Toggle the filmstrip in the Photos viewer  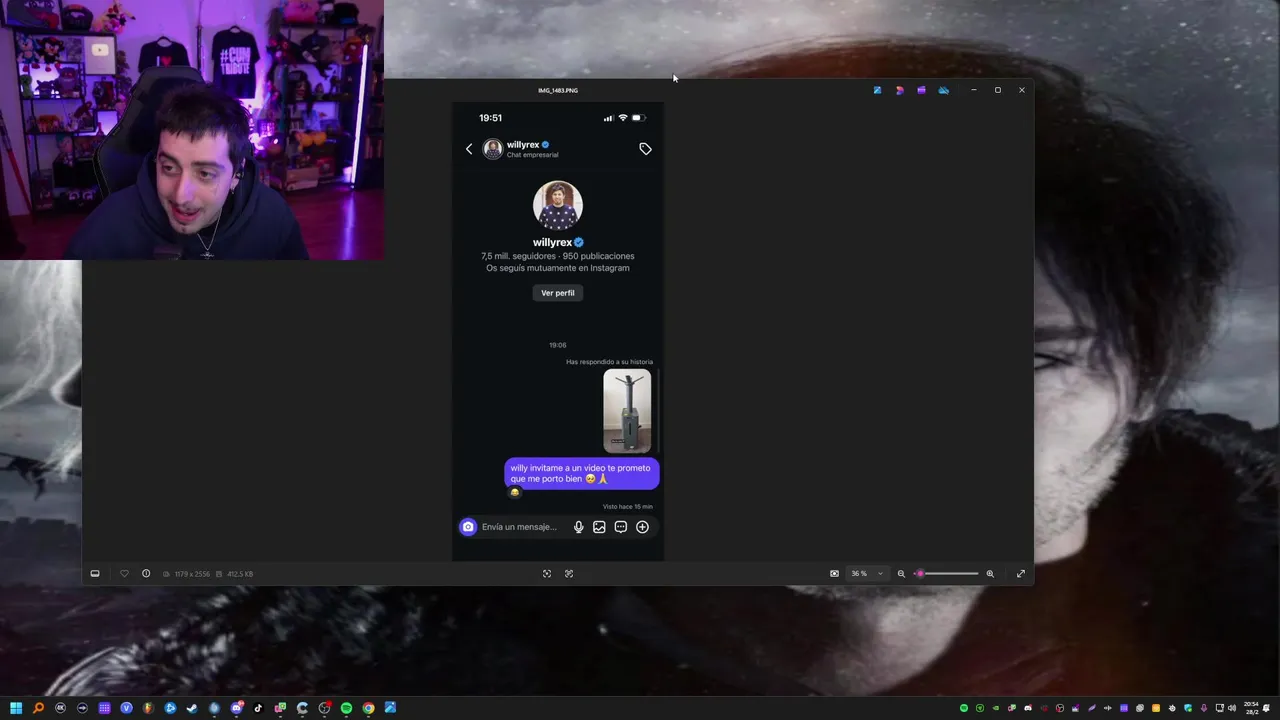click(95, 574)
